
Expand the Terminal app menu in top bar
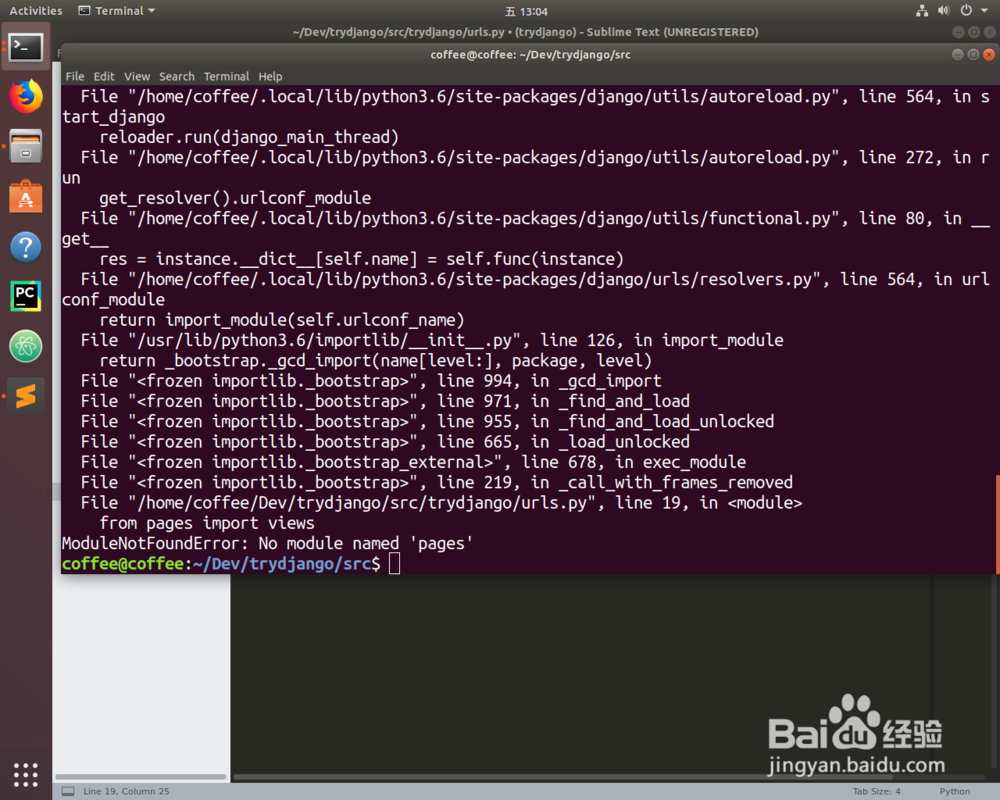pyautogui.click(x=117, y=11)
